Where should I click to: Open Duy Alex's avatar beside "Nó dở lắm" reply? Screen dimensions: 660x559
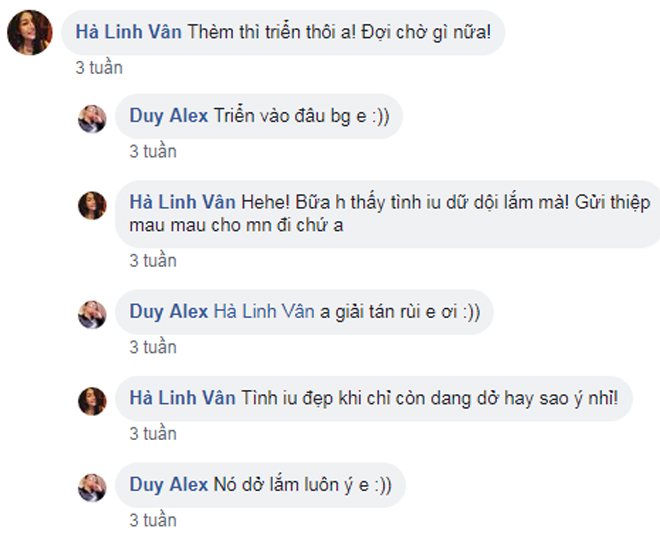[x=92, y=488]
